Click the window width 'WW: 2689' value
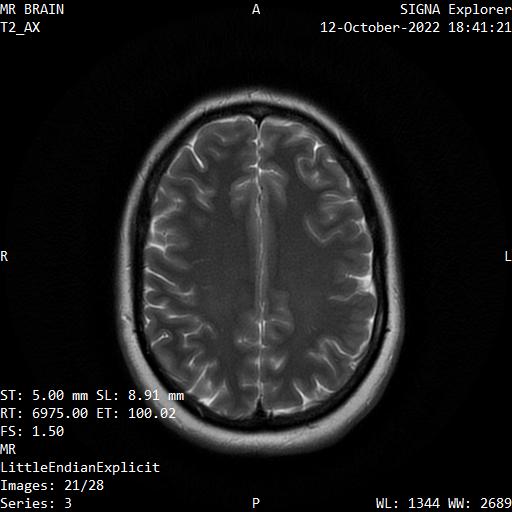This screenshot has width=512, height=512. [x=480, y=503]
